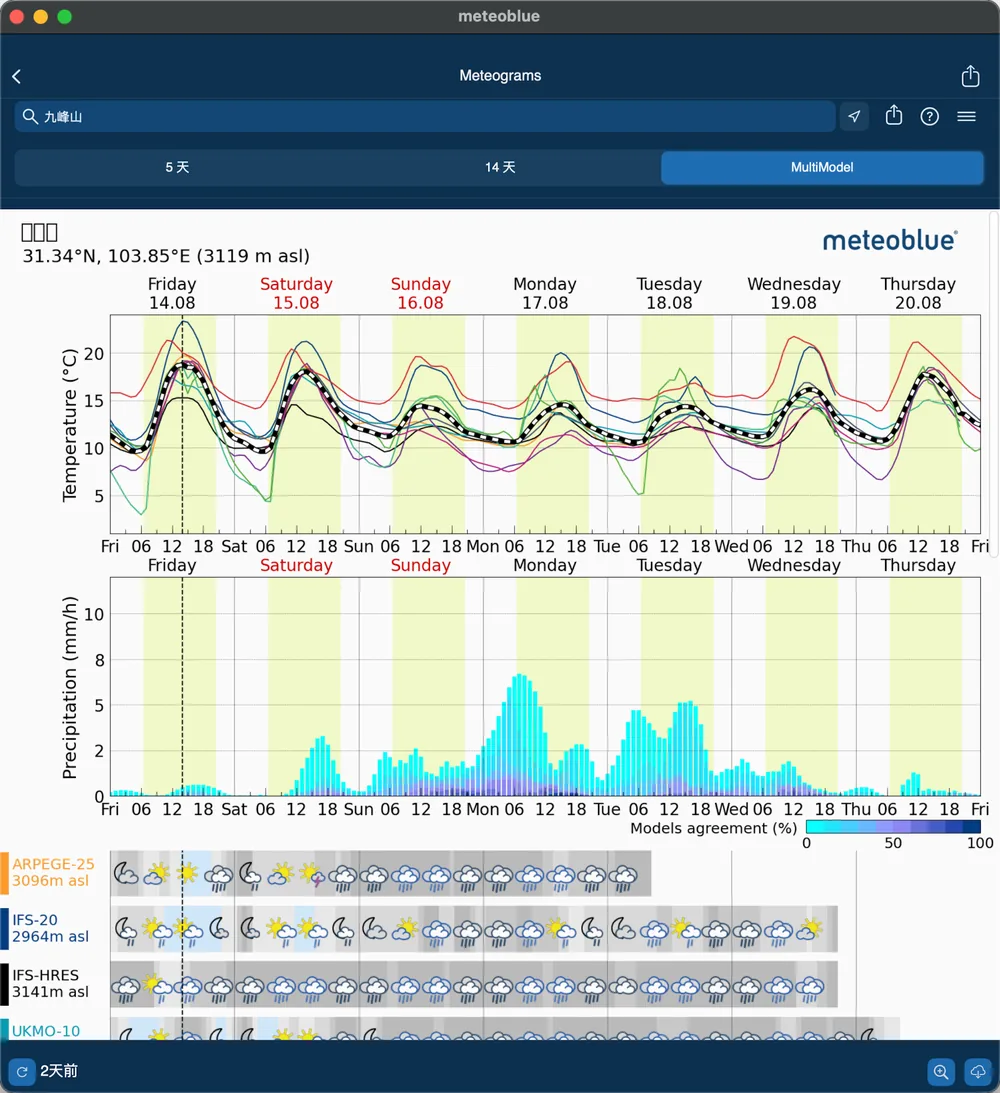Viewport: 1000px width, 1093px height.
Task: Click the Models agreement (%) label
Action: (714, 828)
